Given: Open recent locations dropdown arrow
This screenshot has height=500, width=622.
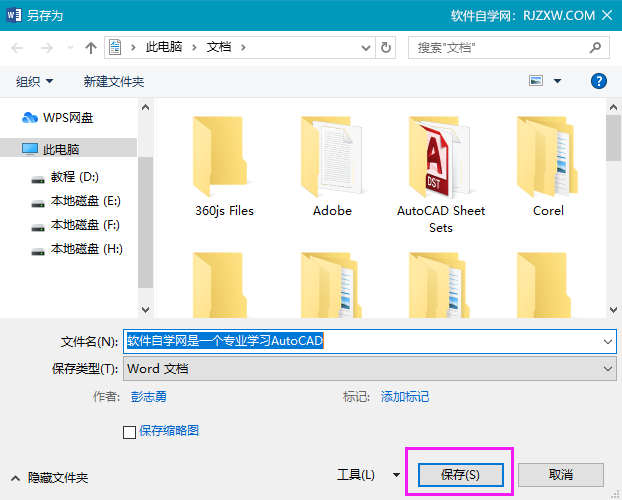Looking at the screenshot, I should point(70,48).
